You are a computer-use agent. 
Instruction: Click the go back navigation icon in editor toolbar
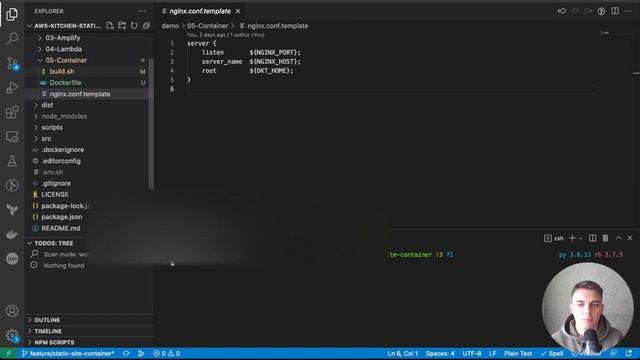(562, 11)
